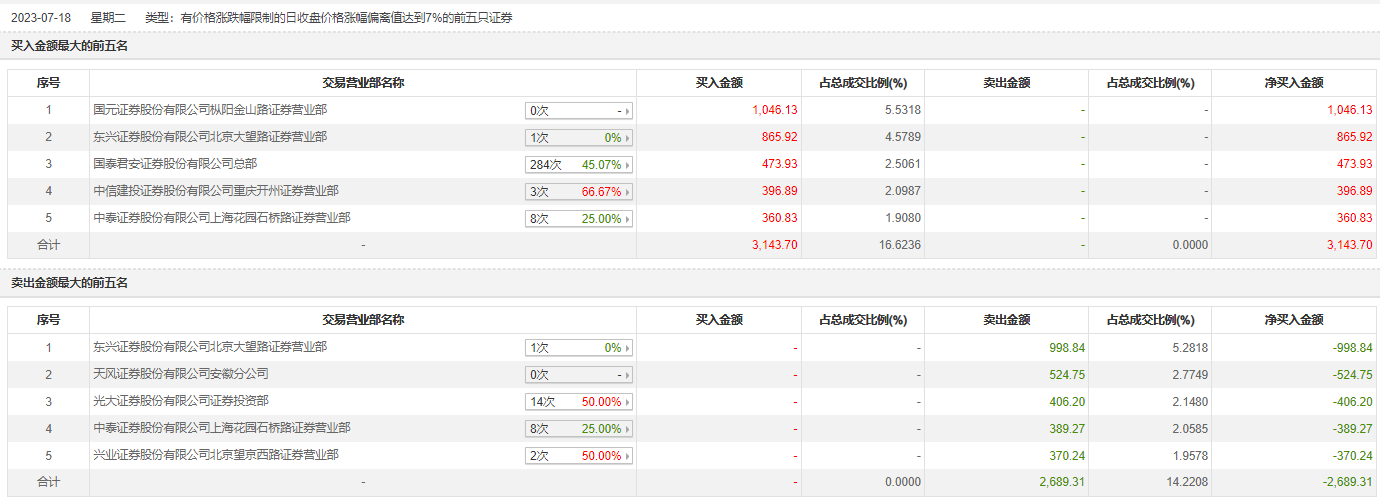Open 光大证券证券投资部 link
The width and height of the screenshot is (1380, 500).
[181, 401]
